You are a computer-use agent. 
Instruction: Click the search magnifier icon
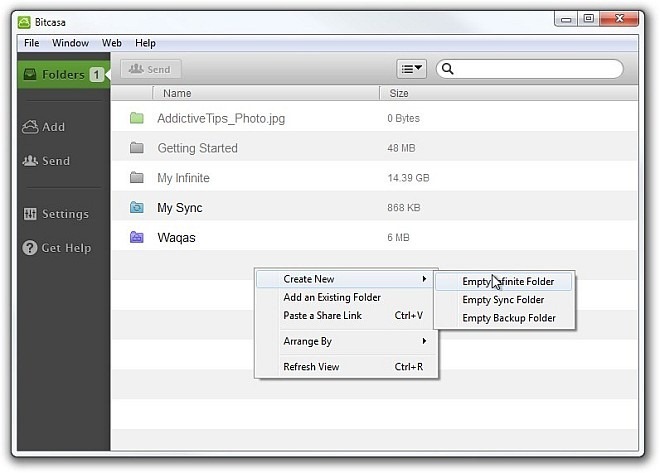tap(447, 69)
